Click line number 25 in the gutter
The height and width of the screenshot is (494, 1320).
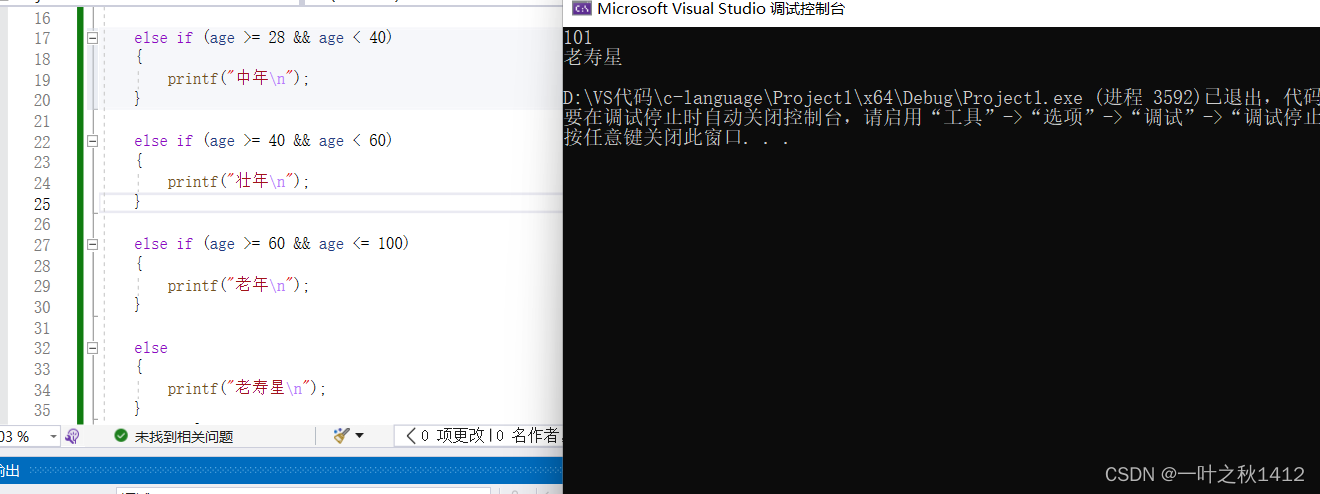[x=41, y=203]
